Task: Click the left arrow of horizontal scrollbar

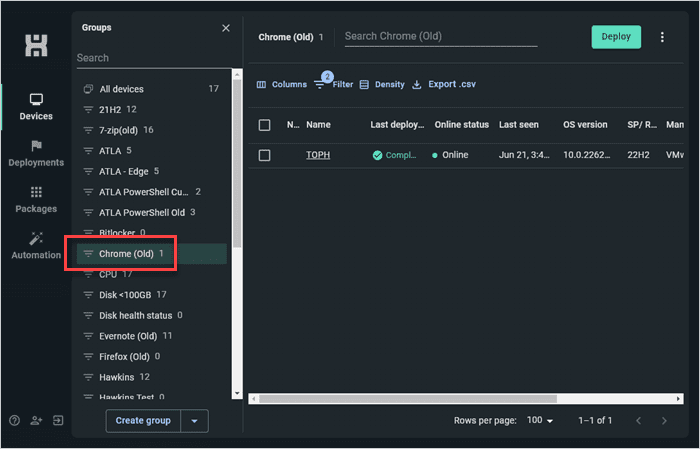Action: (x=254, y=399)
